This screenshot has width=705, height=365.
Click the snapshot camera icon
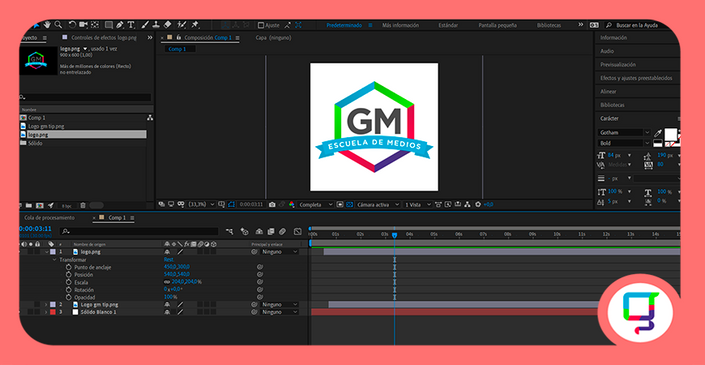coord(272,205)
